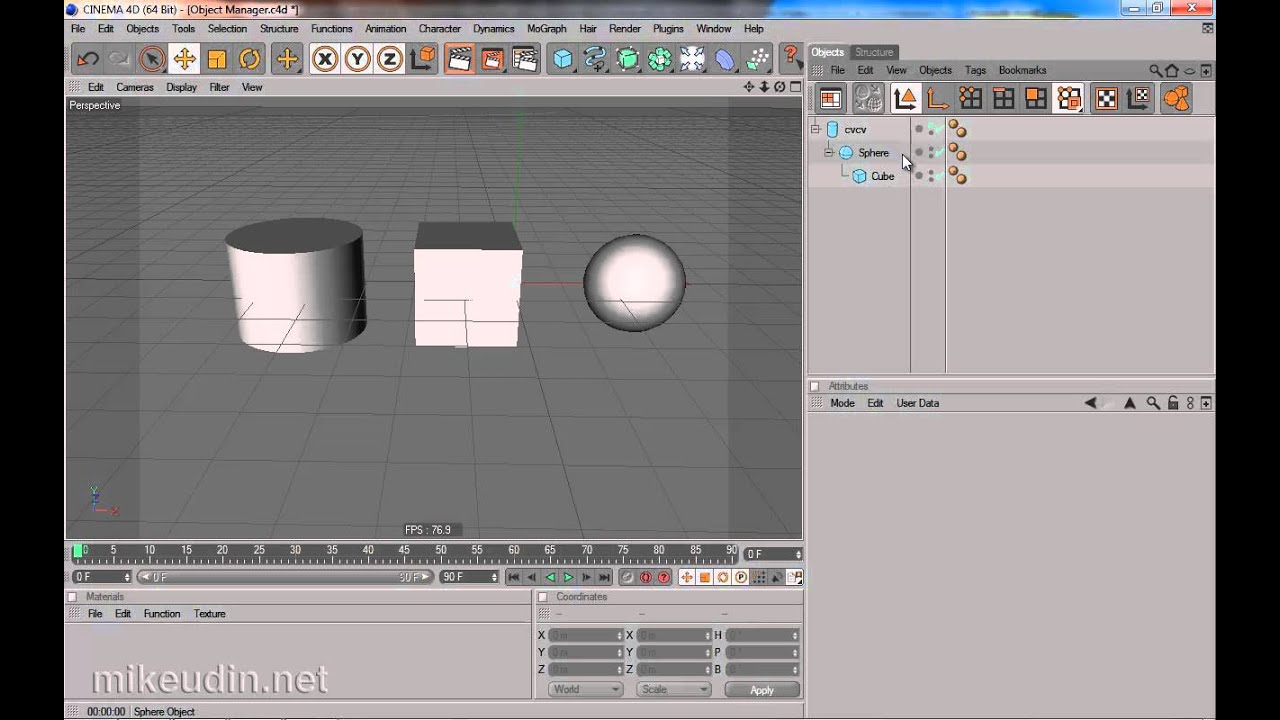Select the Live Selection tool
Image resolution: width=1280 pixels, height=720 pixels.
(x=152, y=59)
